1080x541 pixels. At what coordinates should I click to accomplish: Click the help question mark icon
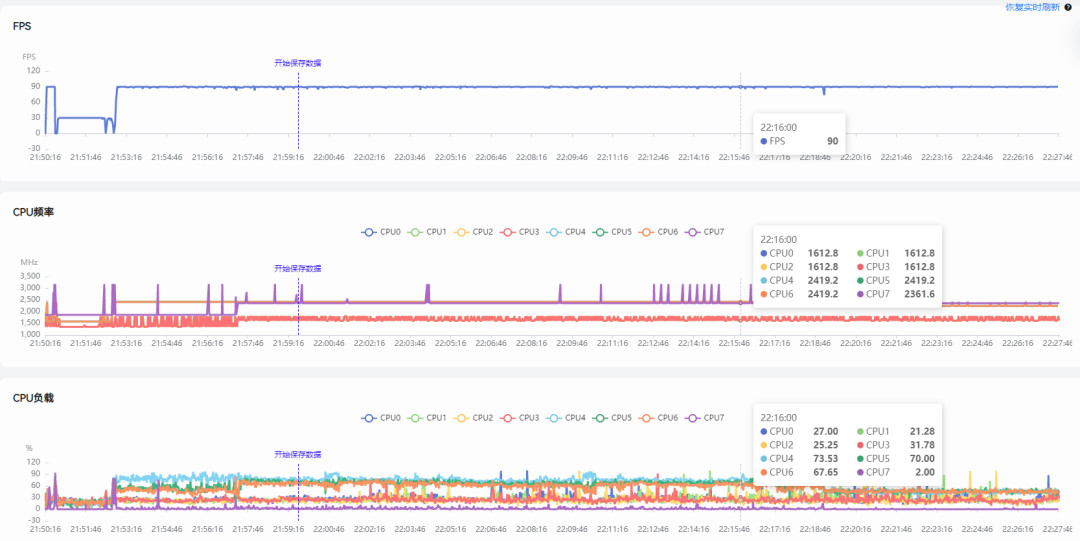pos(1068,7)
